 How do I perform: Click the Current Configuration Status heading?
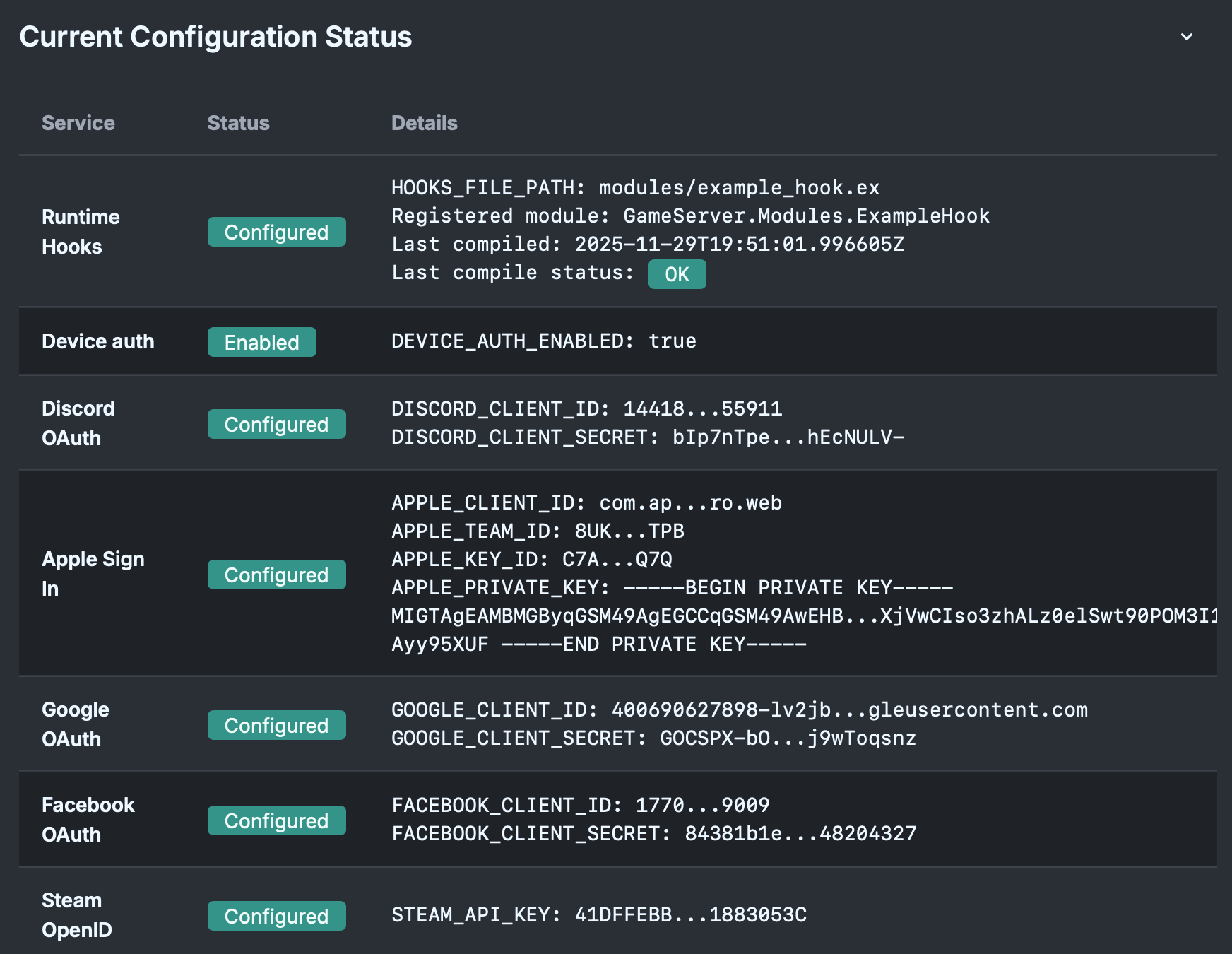[x=215, y=37]
